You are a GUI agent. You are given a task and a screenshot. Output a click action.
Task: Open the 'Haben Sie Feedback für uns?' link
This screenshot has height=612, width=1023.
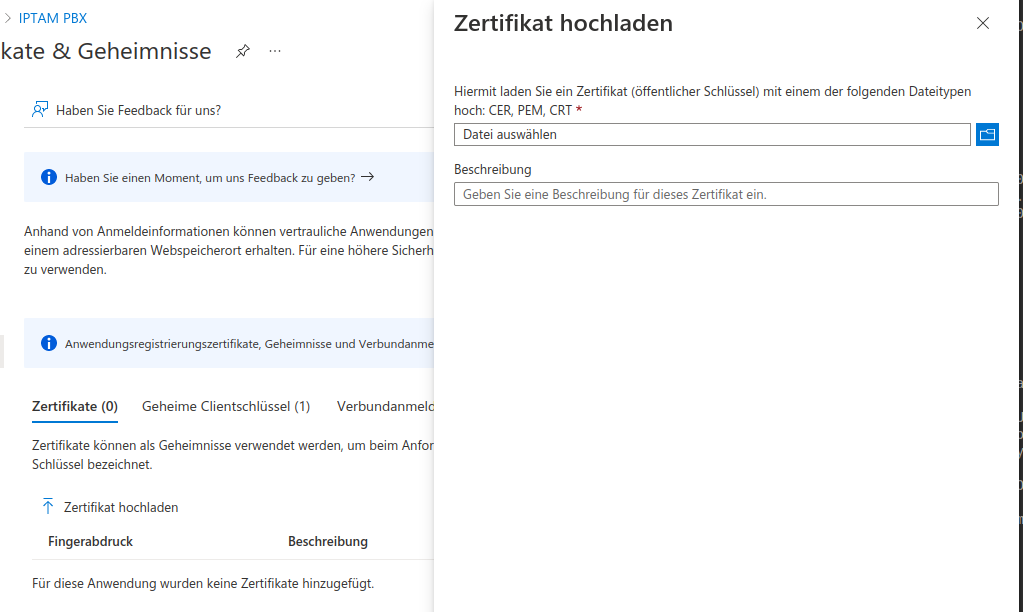(138, 110)
